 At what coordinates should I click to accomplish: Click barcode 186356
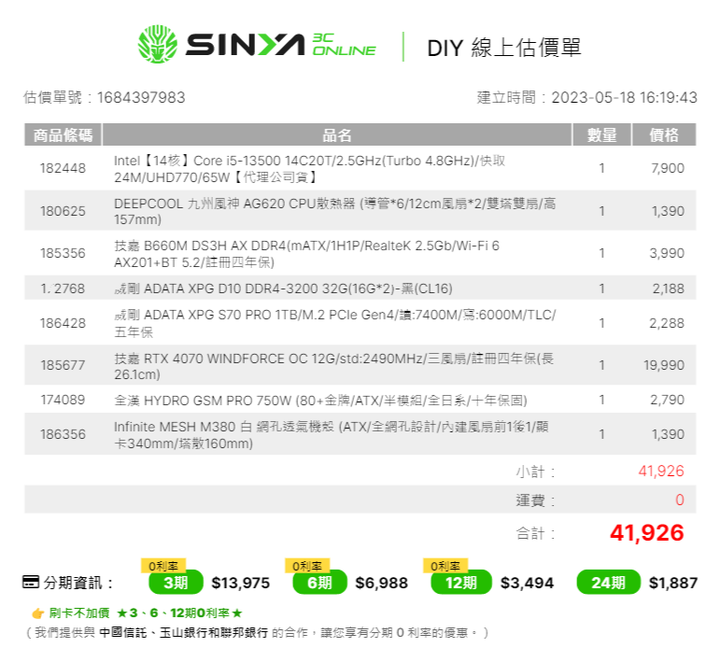[63, 434]
